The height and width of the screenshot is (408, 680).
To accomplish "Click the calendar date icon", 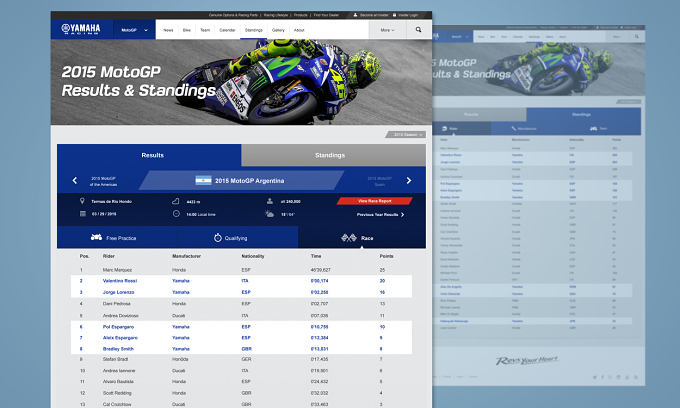I will coord(82,214).
